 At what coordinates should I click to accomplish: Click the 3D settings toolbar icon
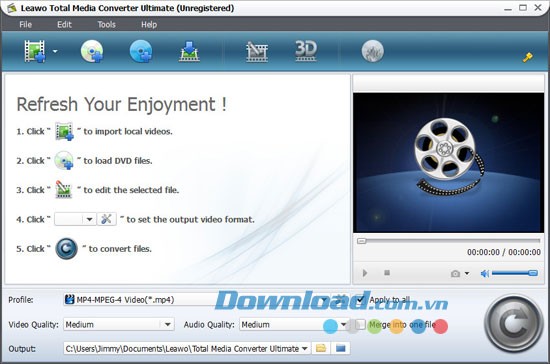coord(306,51)
